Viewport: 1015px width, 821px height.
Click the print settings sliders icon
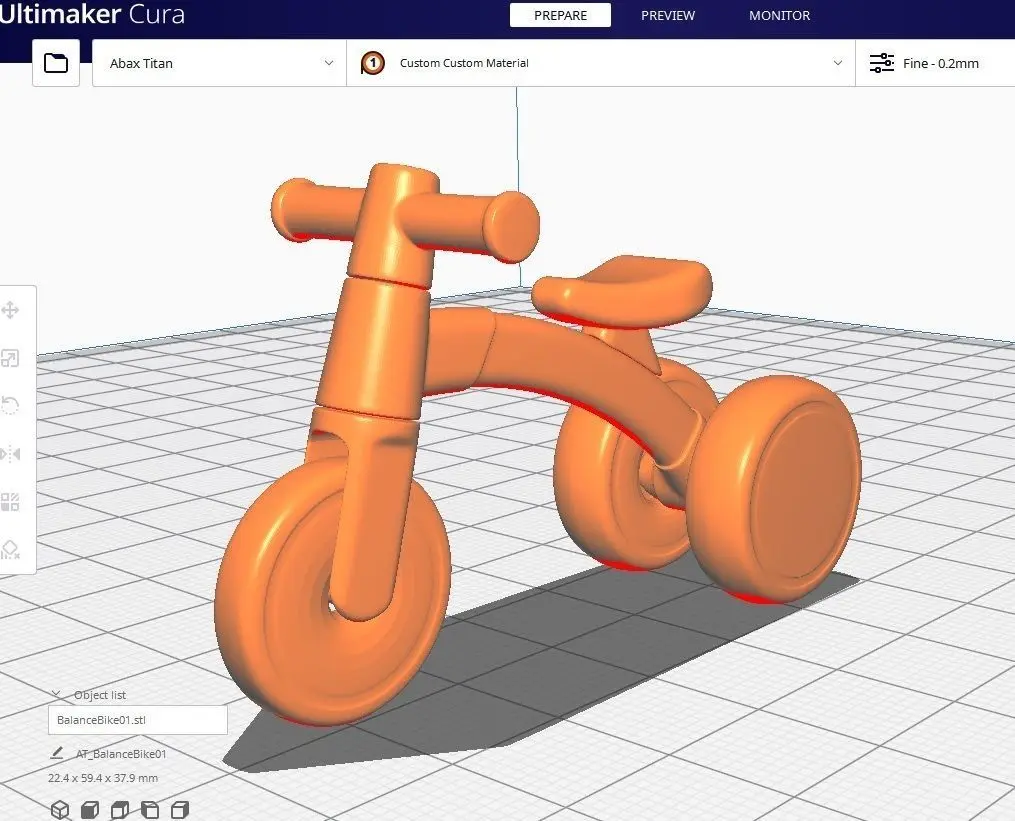tap(881, 63)
